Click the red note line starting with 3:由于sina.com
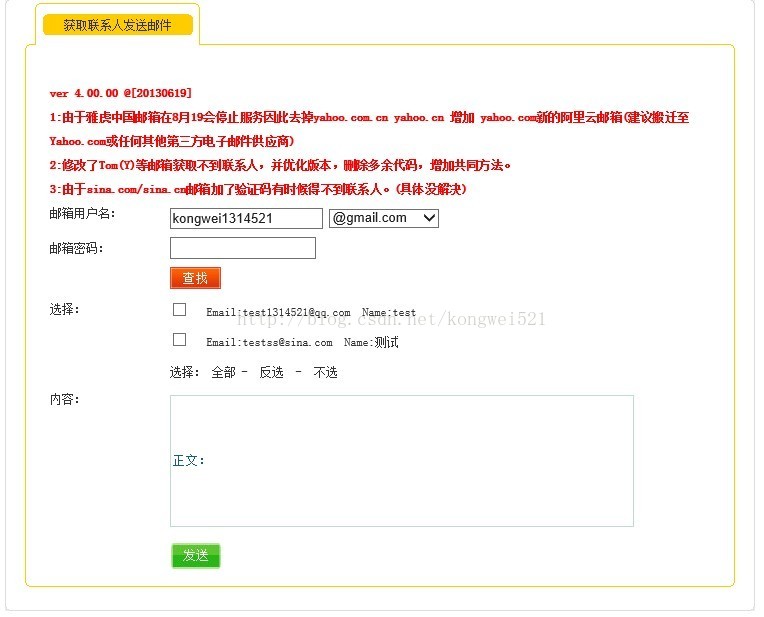 point(258,189)
